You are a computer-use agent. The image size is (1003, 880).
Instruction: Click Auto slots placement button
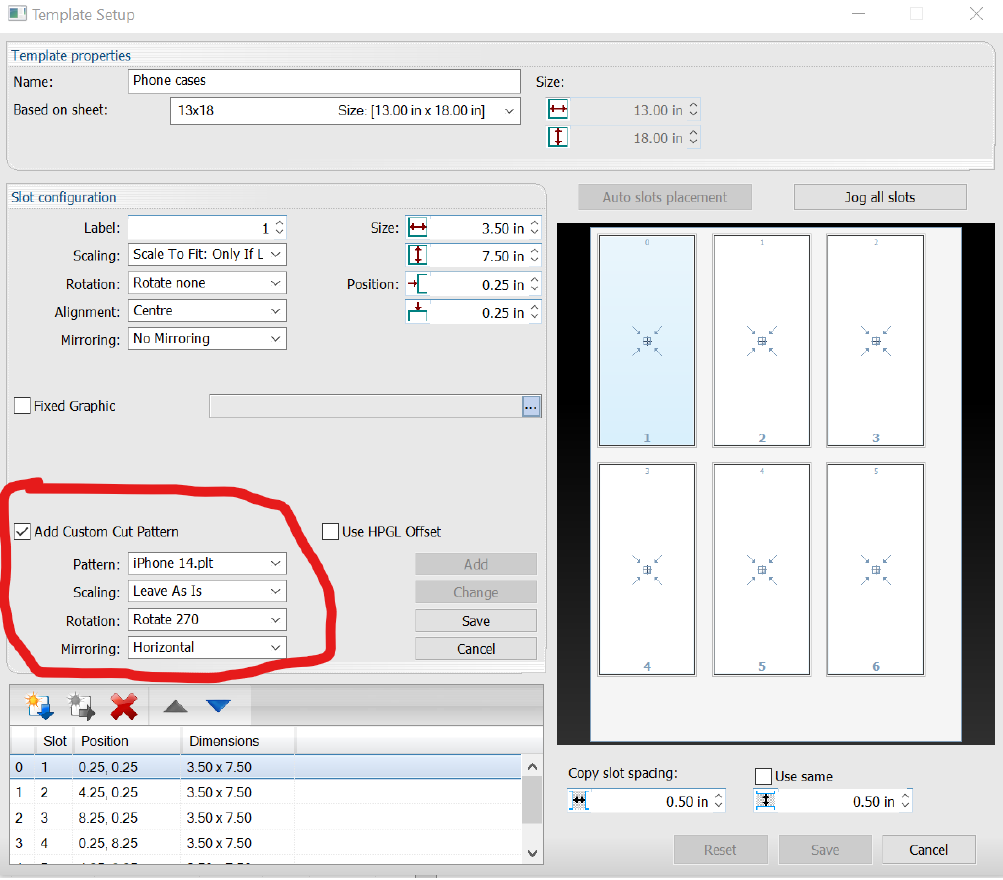(x=665, y=197)
